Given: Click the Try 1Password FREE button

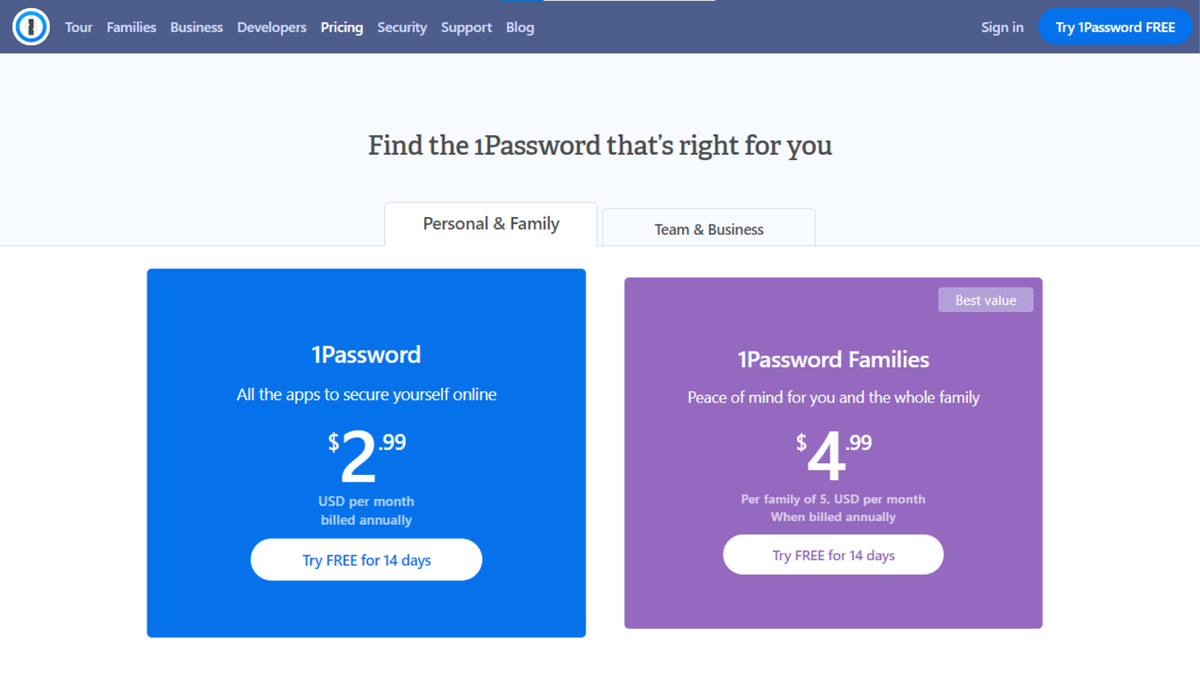Looking at the screenshot, I should pyautogui.click(x=1115, y=27).
